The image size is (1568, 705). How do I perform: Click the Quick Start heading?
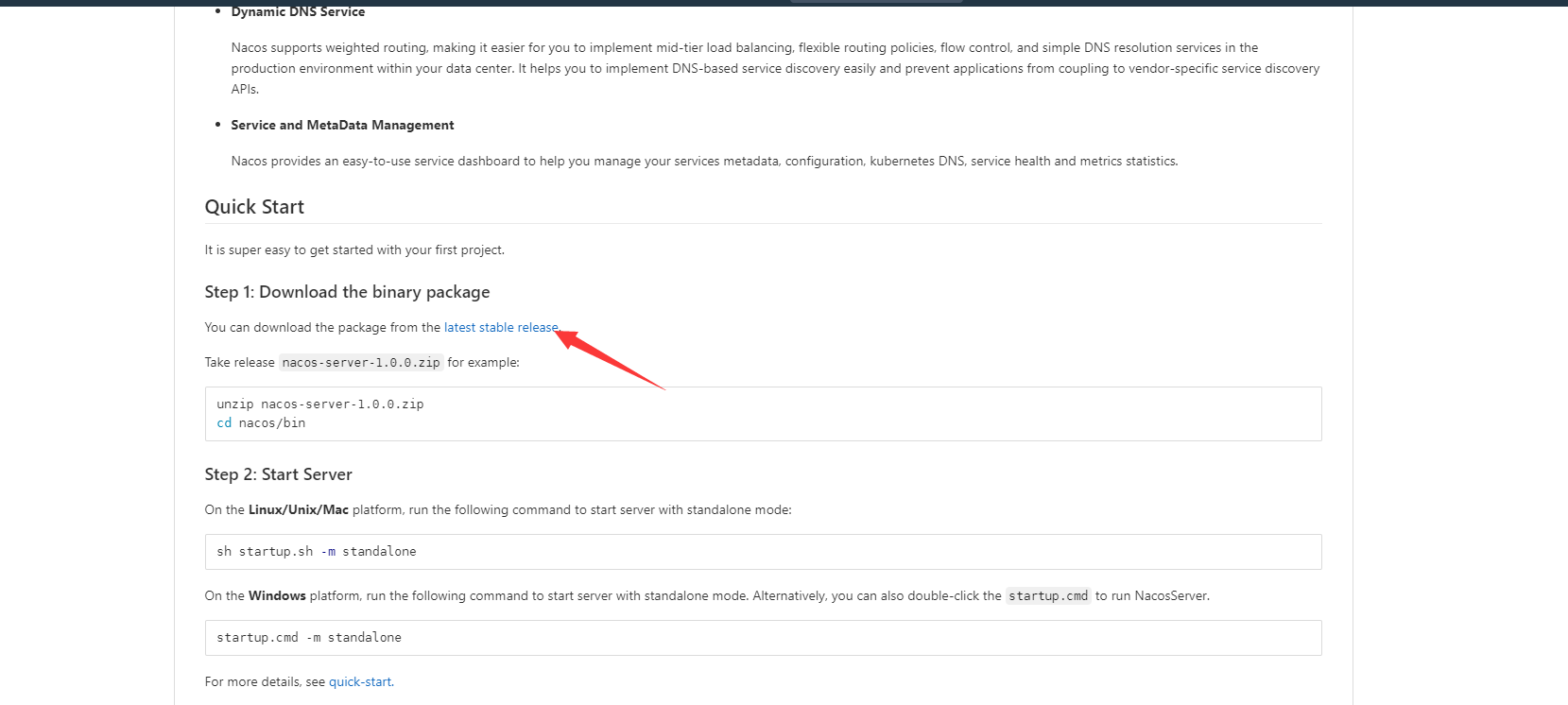coord(254,207)
